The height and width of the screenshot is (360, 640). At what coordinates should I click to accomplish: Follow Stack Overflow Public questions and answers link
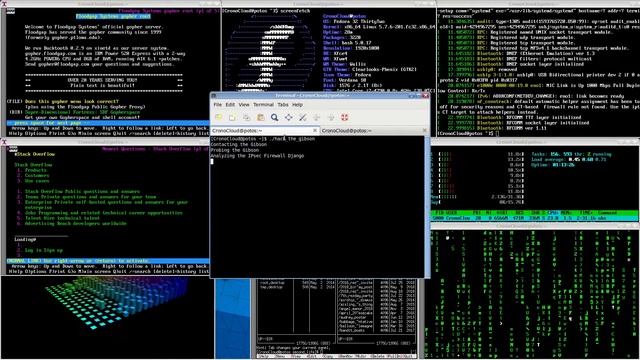(82, 191)
